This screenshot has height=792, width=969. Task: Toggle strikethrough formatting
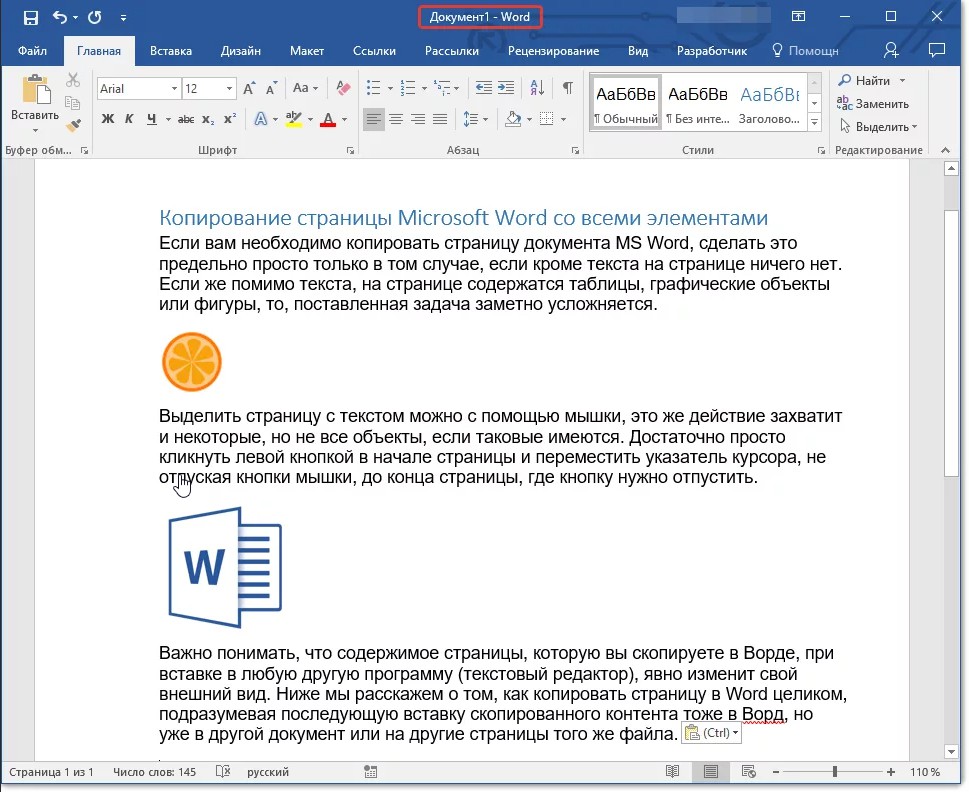coord(185,119)
